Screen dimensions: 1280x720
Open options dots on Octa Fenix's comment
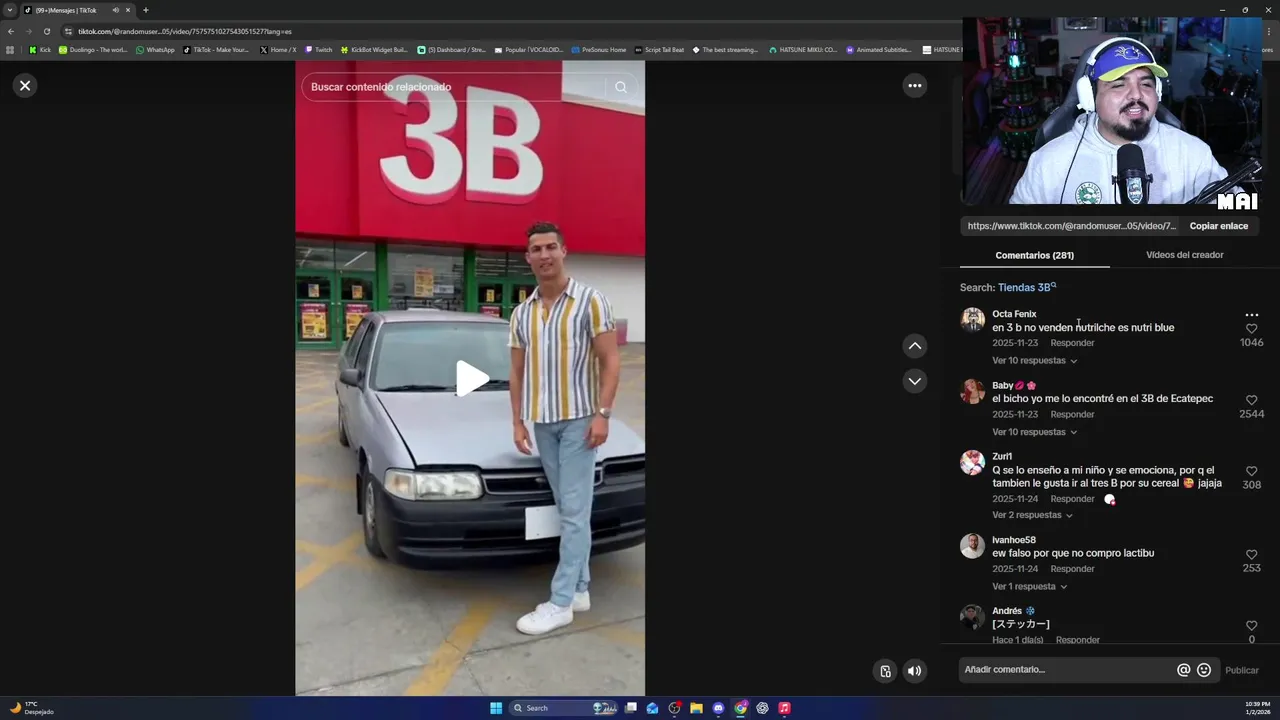pyautogui.click(x=1251, y=315)
